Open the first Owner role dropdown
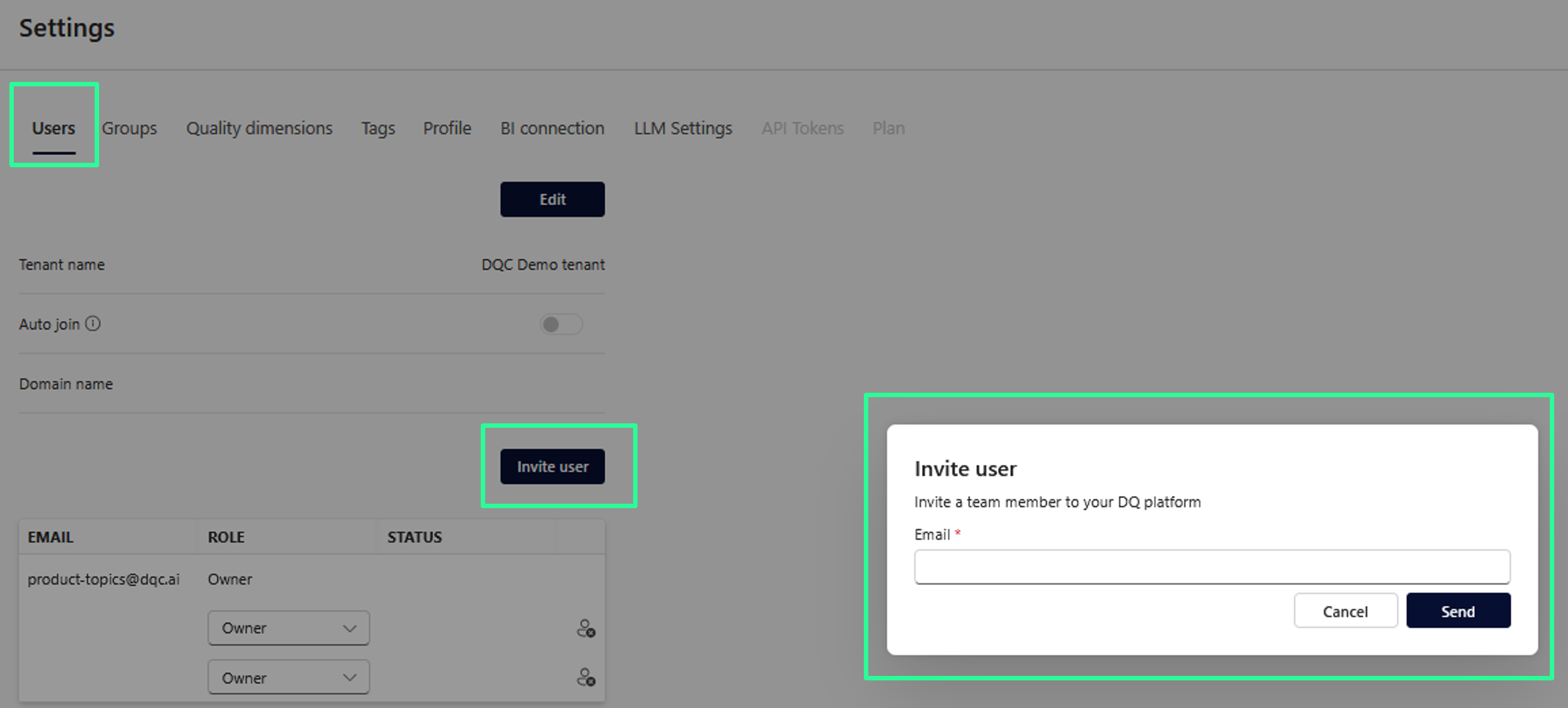Screen dimensions: 1568x708 [x=288, y=628]
